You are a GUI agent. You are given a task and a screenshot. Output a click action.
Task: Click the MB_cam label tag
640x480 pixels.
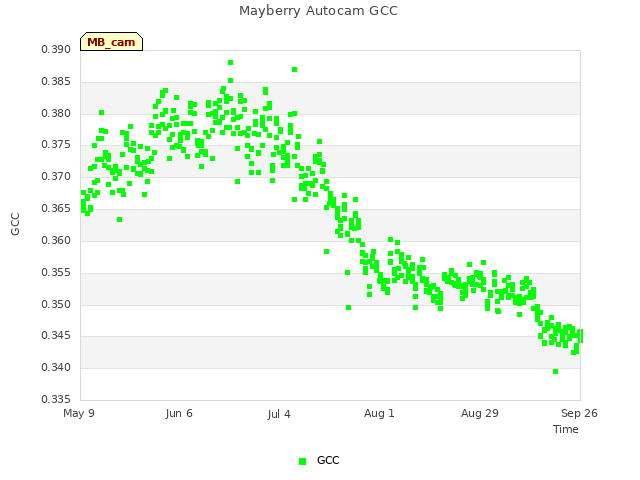click(x=111, y=42)
